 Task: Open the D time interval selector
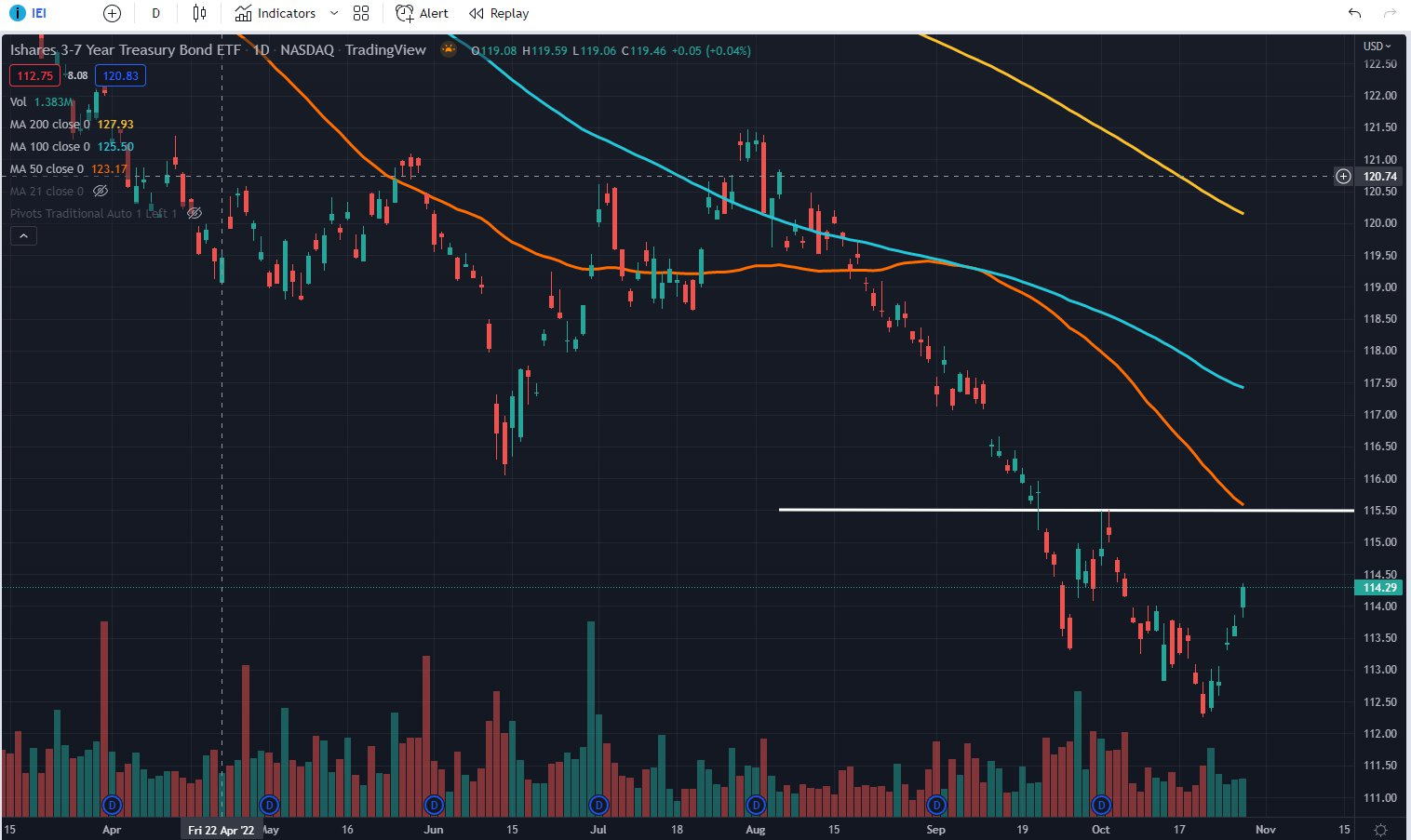(155, 13)
